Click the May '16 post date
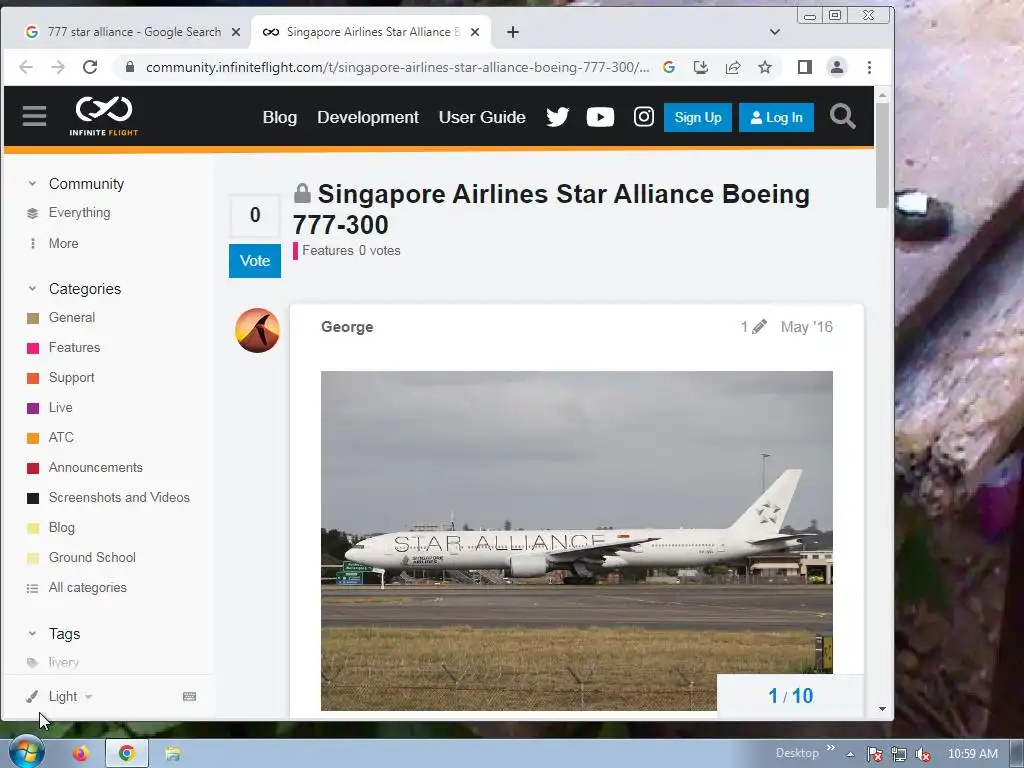 click(x=807, y=327)
